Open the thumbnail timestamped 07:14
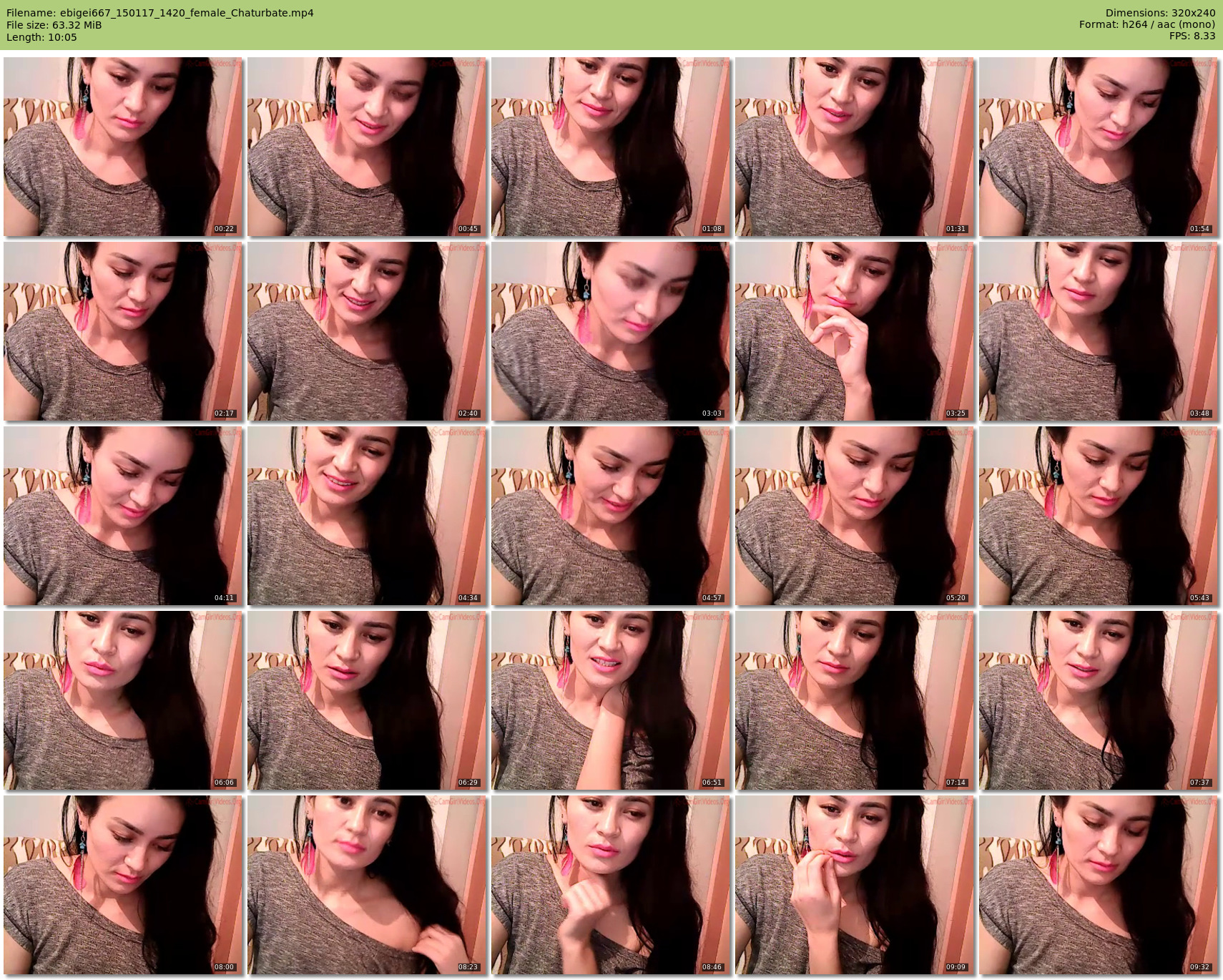The width and height of the screenshot is (1223, 980). [855, 700]
